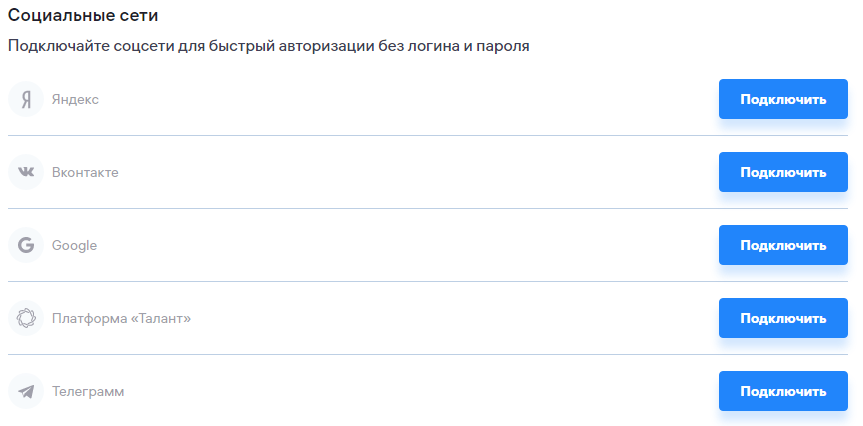Click the divider line below the Google row
Image resolution: width=863 pixels, height=426 pixels.
click(x=428, y=281)
